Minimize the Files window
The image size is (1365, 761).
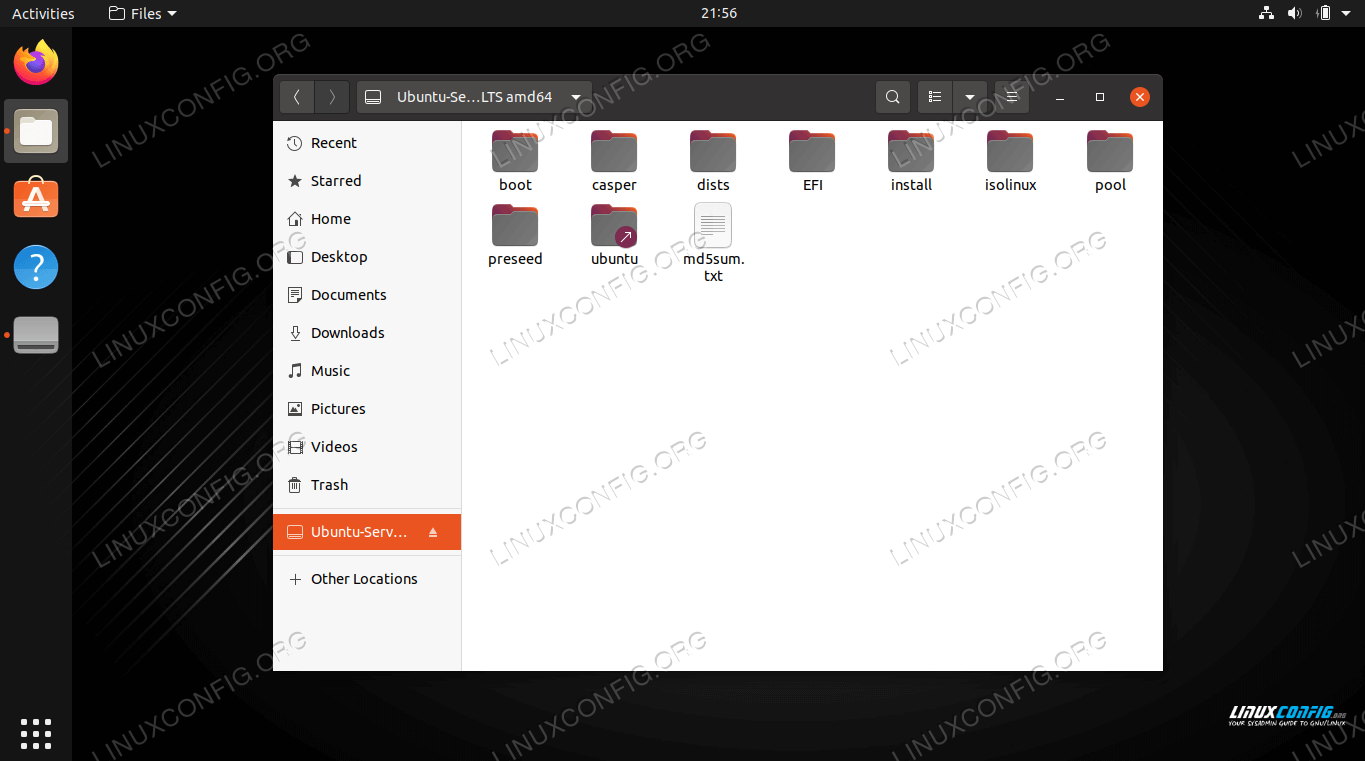1060,97
